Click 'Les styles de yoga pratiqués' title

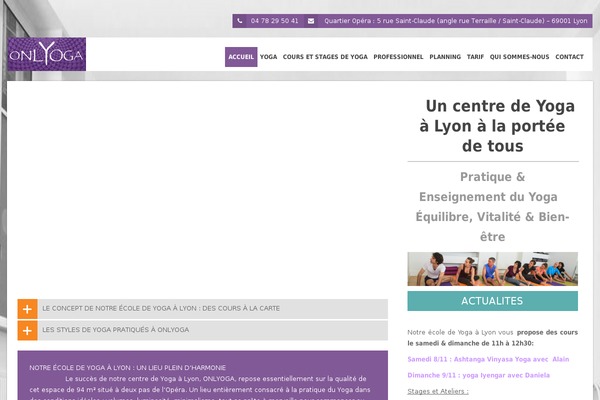(116, 330)
